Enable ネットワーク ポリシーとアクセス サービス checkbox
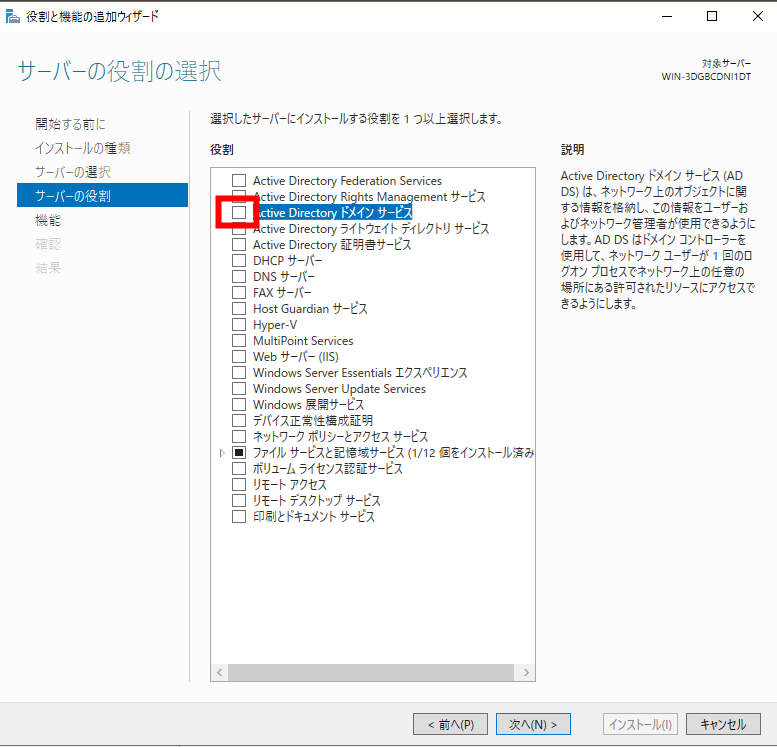 (x=239, y=436)
